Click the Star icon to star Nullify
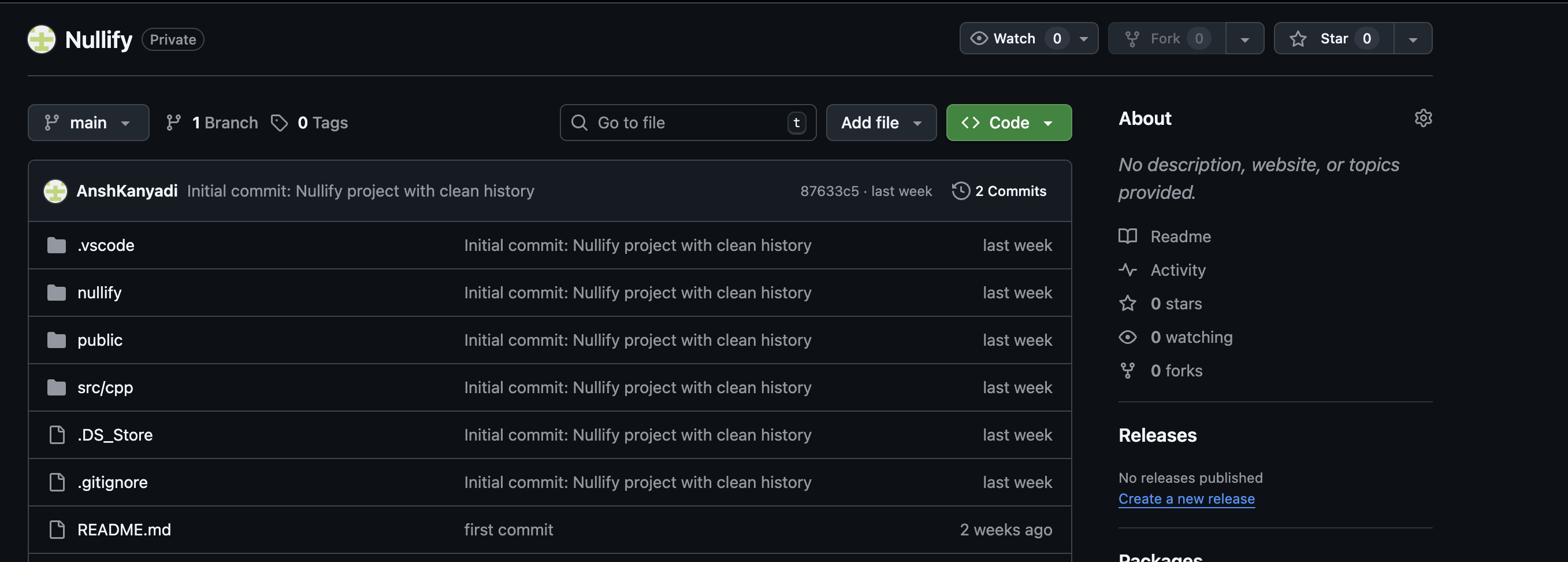Viewport: 1568px width, 562px height. 1298,38
